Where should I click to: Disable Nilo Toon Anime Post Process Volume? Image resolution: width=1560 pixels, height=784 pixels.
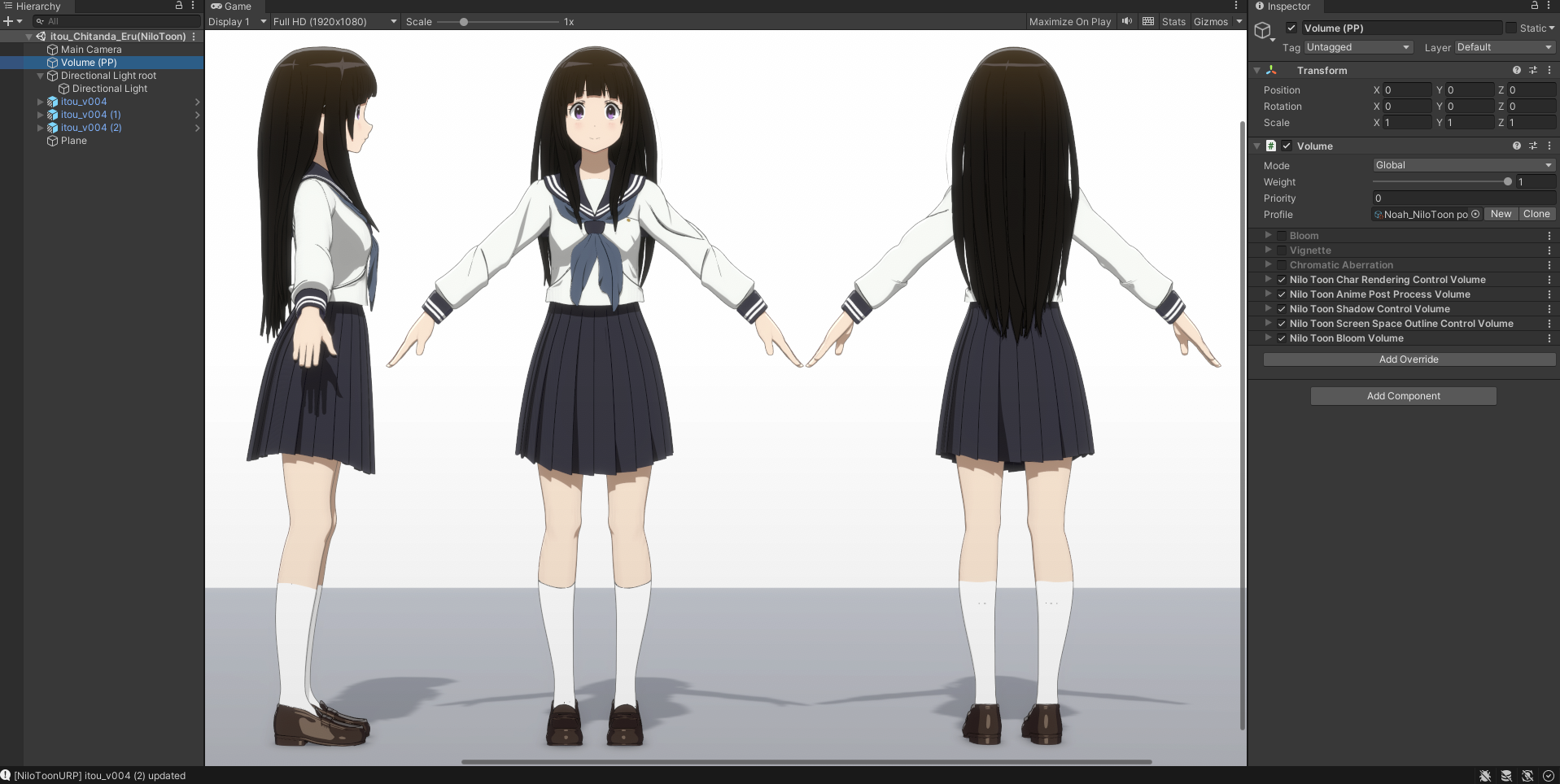[x=1282, y=294]
